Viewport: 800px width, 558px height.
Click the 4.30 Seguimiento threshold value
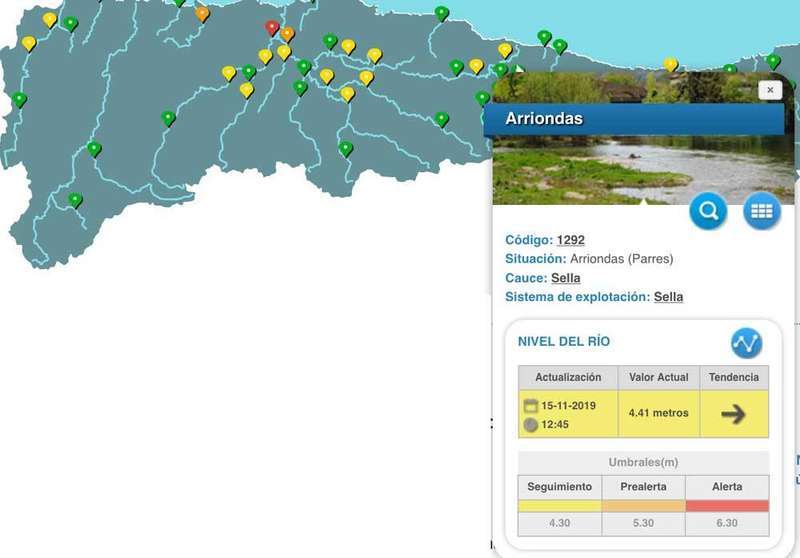[x=560, y=523]
